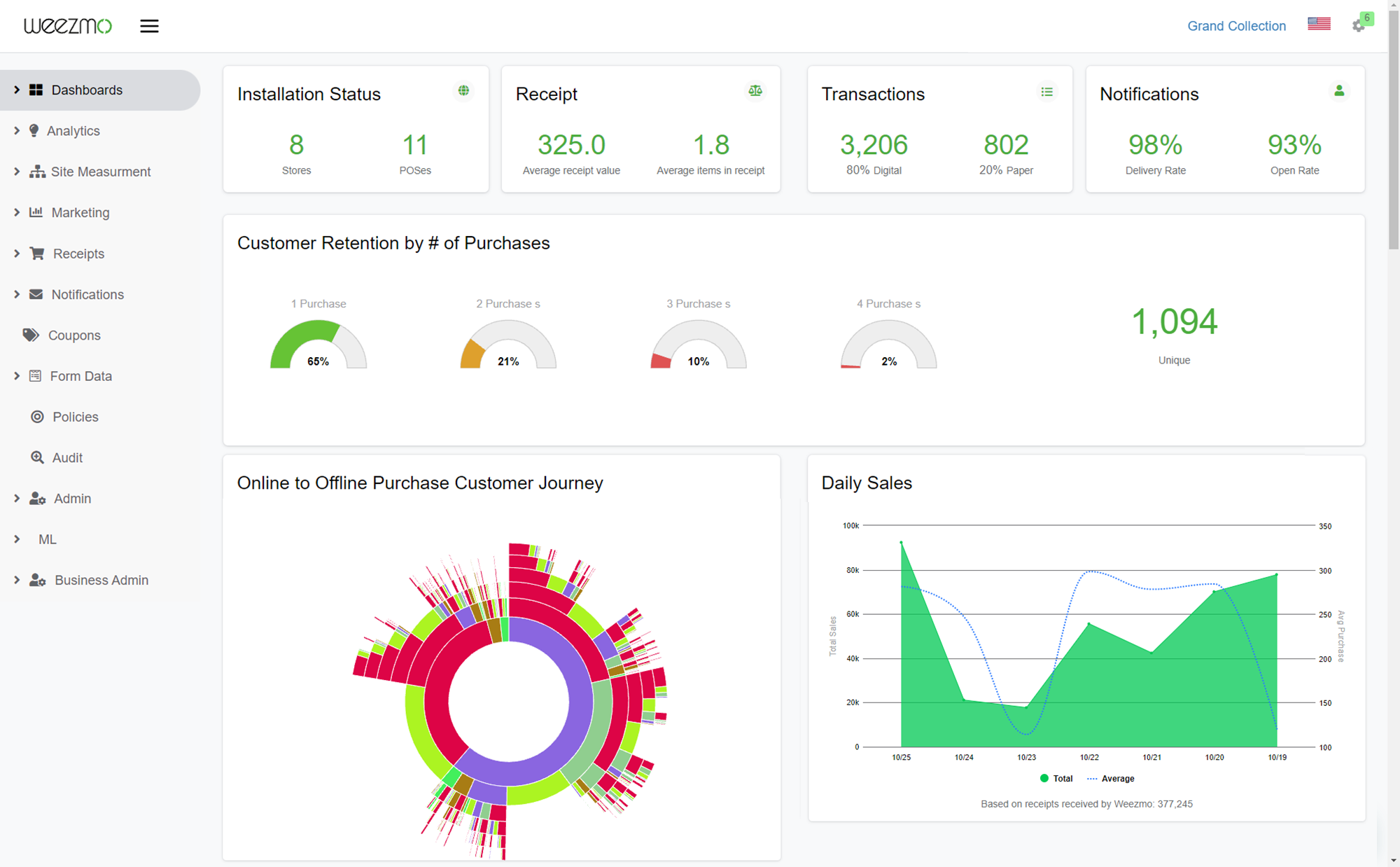This screenshot has height=867, width=1400.
Task: Select the Audit magnifier icon
Action: pos(37,457)
